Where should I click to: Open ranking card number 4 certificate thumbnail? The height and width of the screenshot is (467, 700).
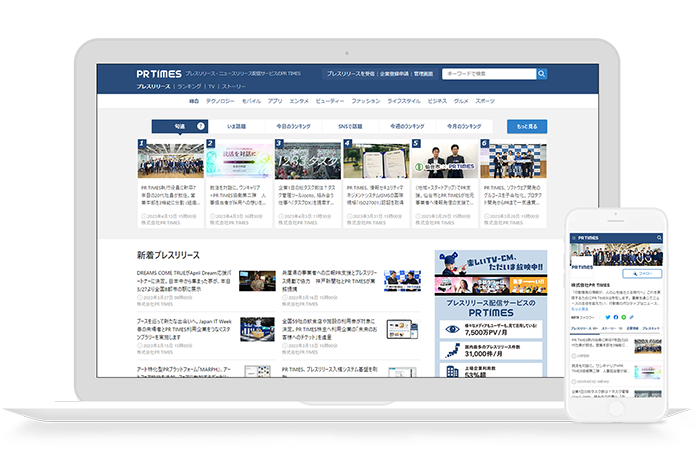(x=376, y=160)
